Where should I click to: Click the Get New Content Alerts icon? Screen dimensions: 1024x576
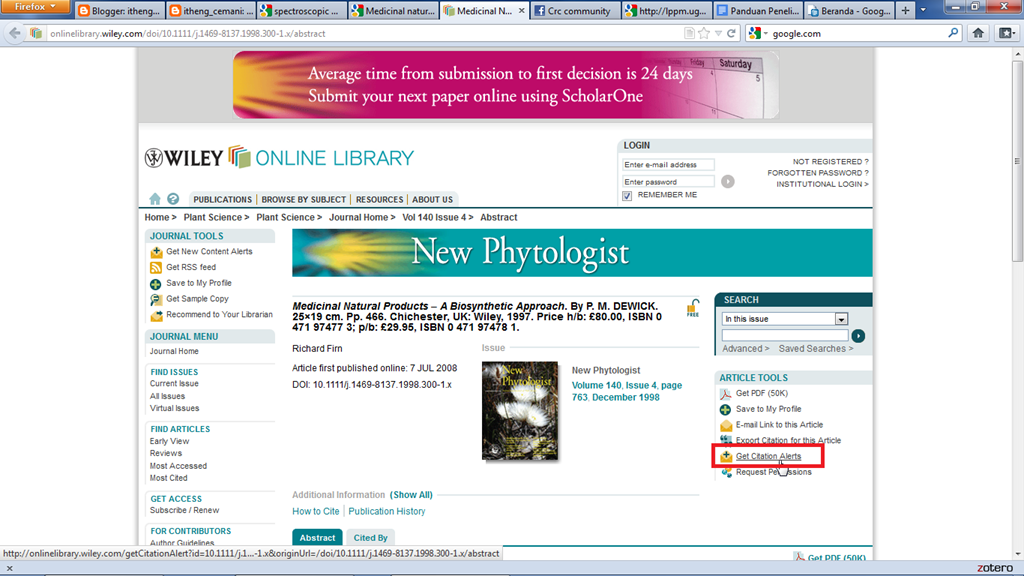(156, 252)
